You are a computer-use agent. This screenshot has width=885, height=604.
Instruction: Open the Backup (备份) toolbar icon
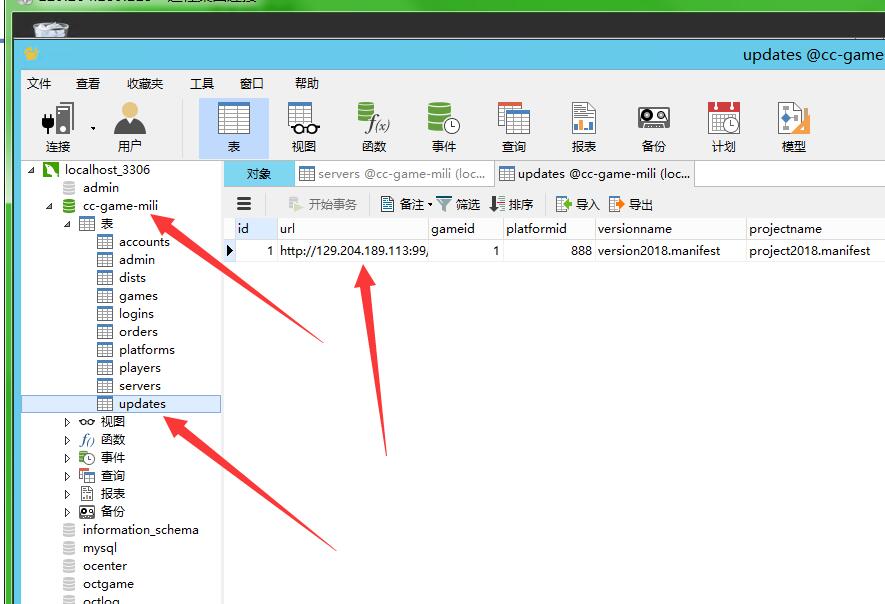coord(653,127)
